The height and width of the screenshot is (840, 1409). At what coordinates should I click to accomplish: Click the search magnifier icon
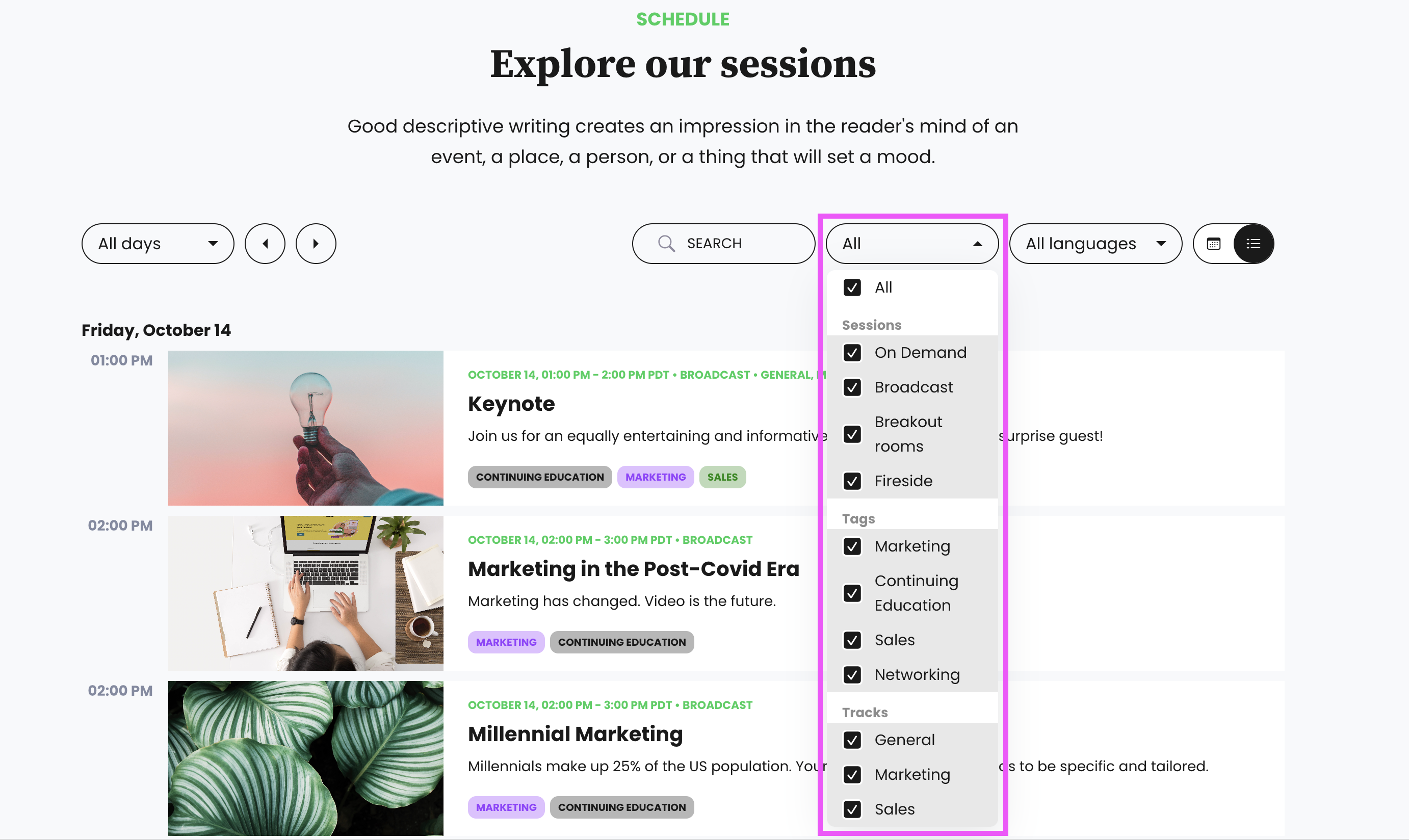pos(666,244)
